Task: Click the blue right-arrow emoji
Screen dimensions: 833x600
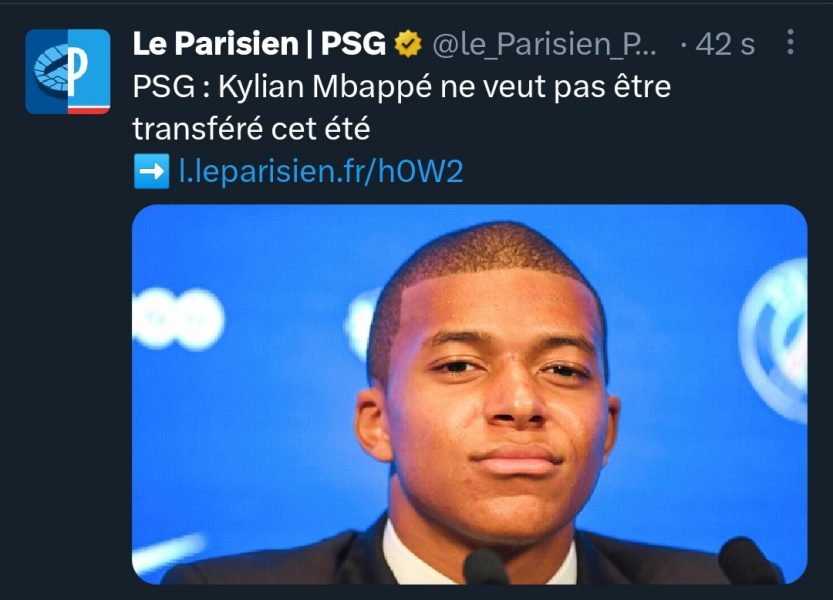Action: pos(151,171)
